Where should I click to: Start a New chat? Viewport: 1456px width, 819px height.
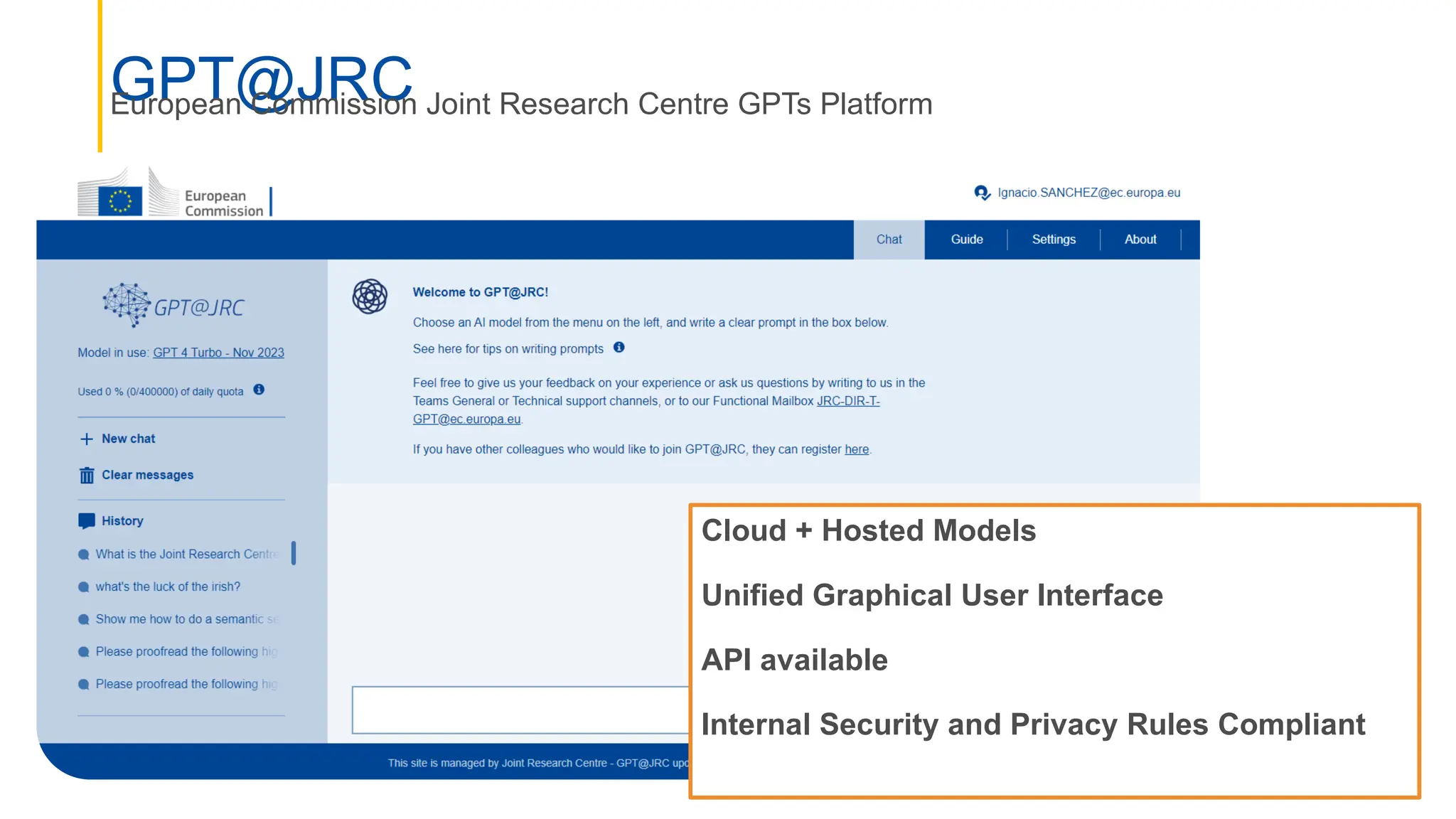pos(117,439)
